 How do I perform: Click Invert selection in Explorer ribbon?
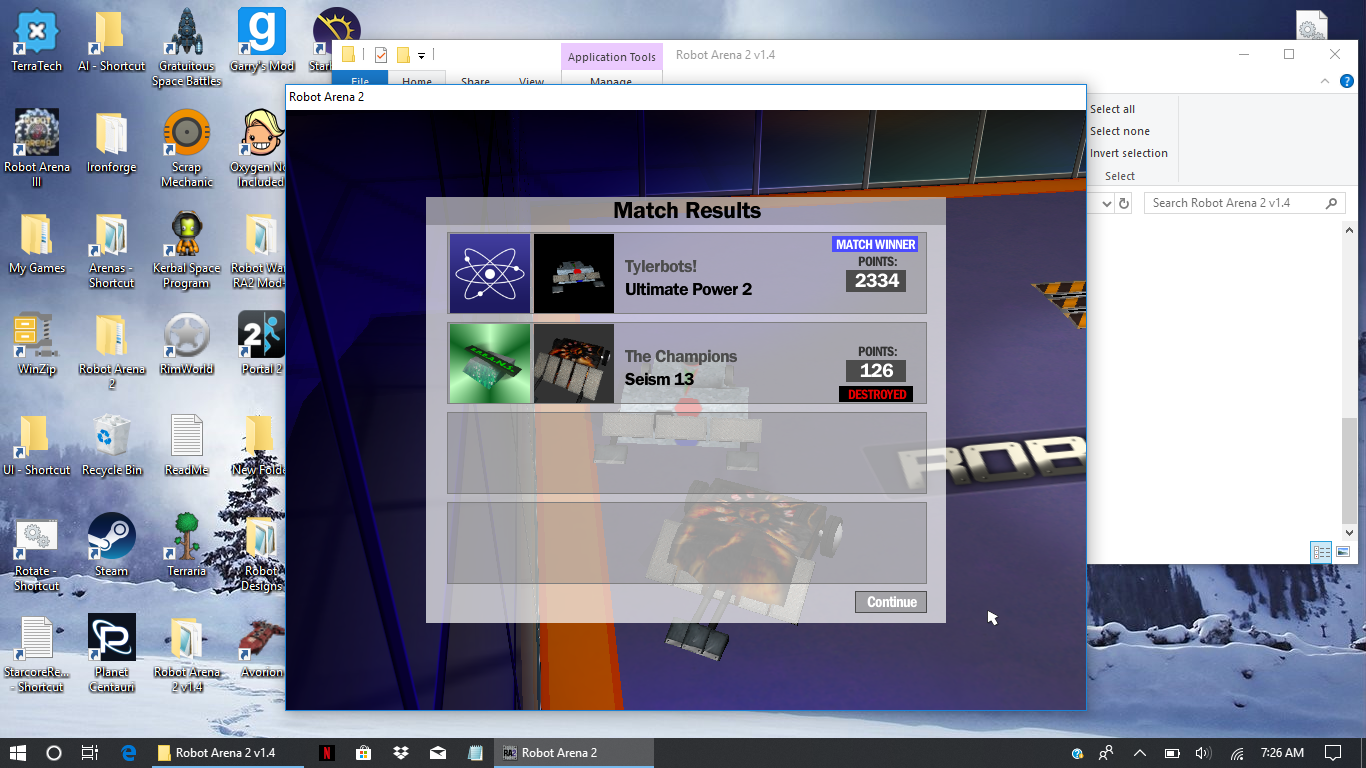[x=1128, y=153]
